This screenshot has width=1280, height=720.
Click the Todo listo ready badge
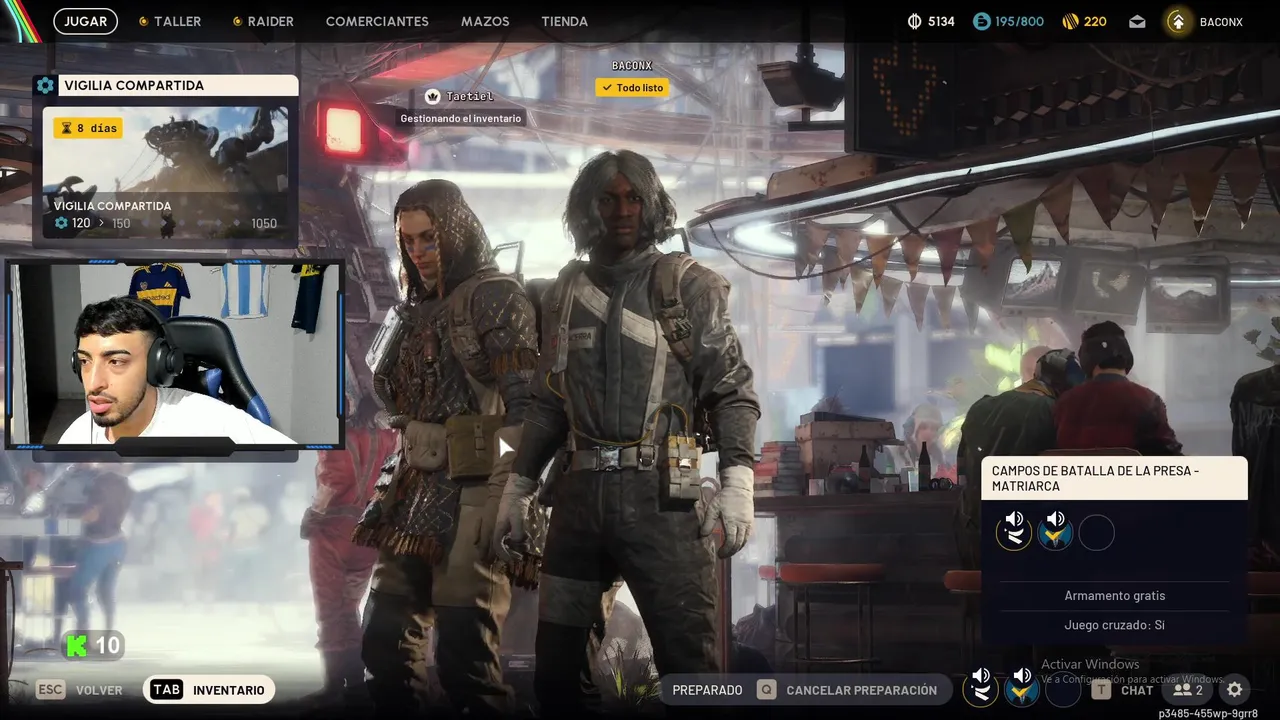tap(632, 88)
